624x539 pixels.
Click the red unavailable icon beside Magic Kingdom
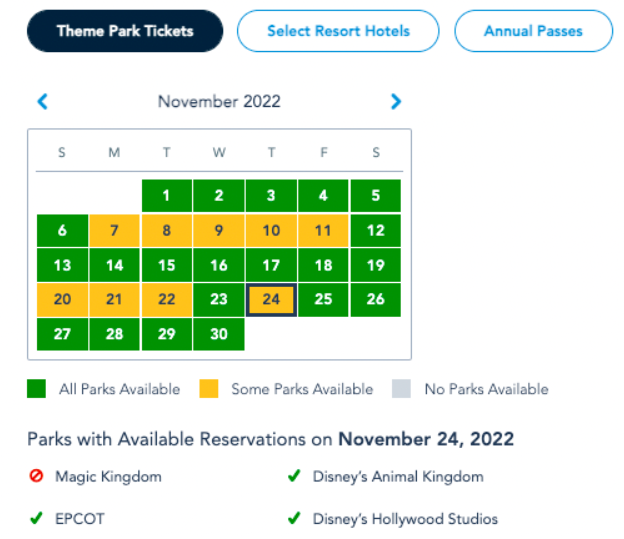coord(36,477)
